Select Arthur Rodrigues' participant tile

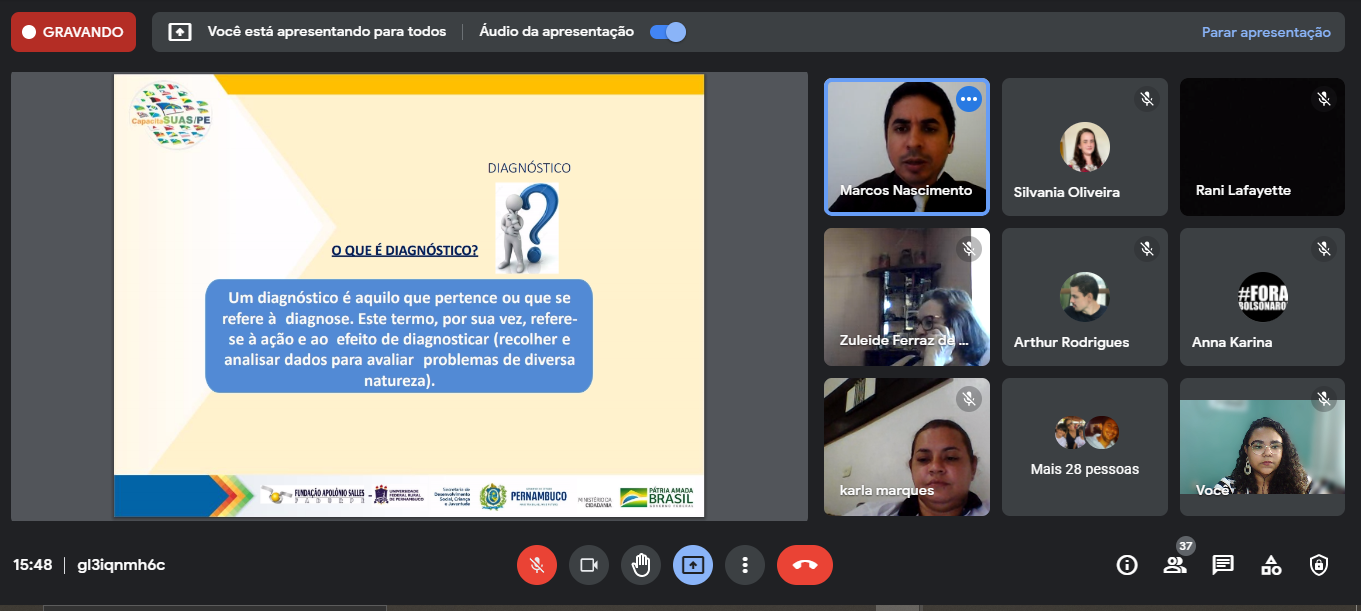tap(1084, 297)
